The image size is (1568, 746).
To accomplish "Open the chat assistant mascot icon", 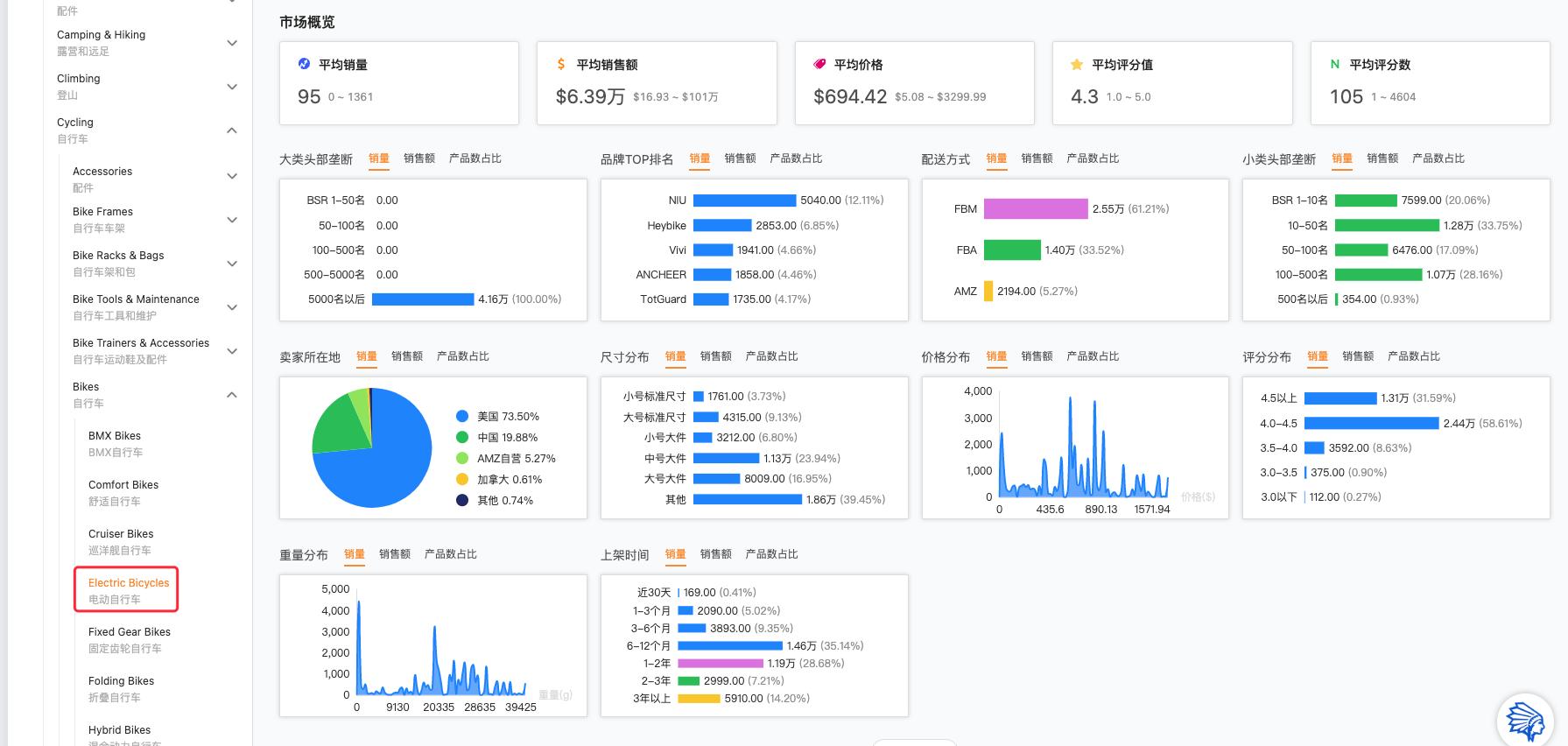I will 1524,721.
